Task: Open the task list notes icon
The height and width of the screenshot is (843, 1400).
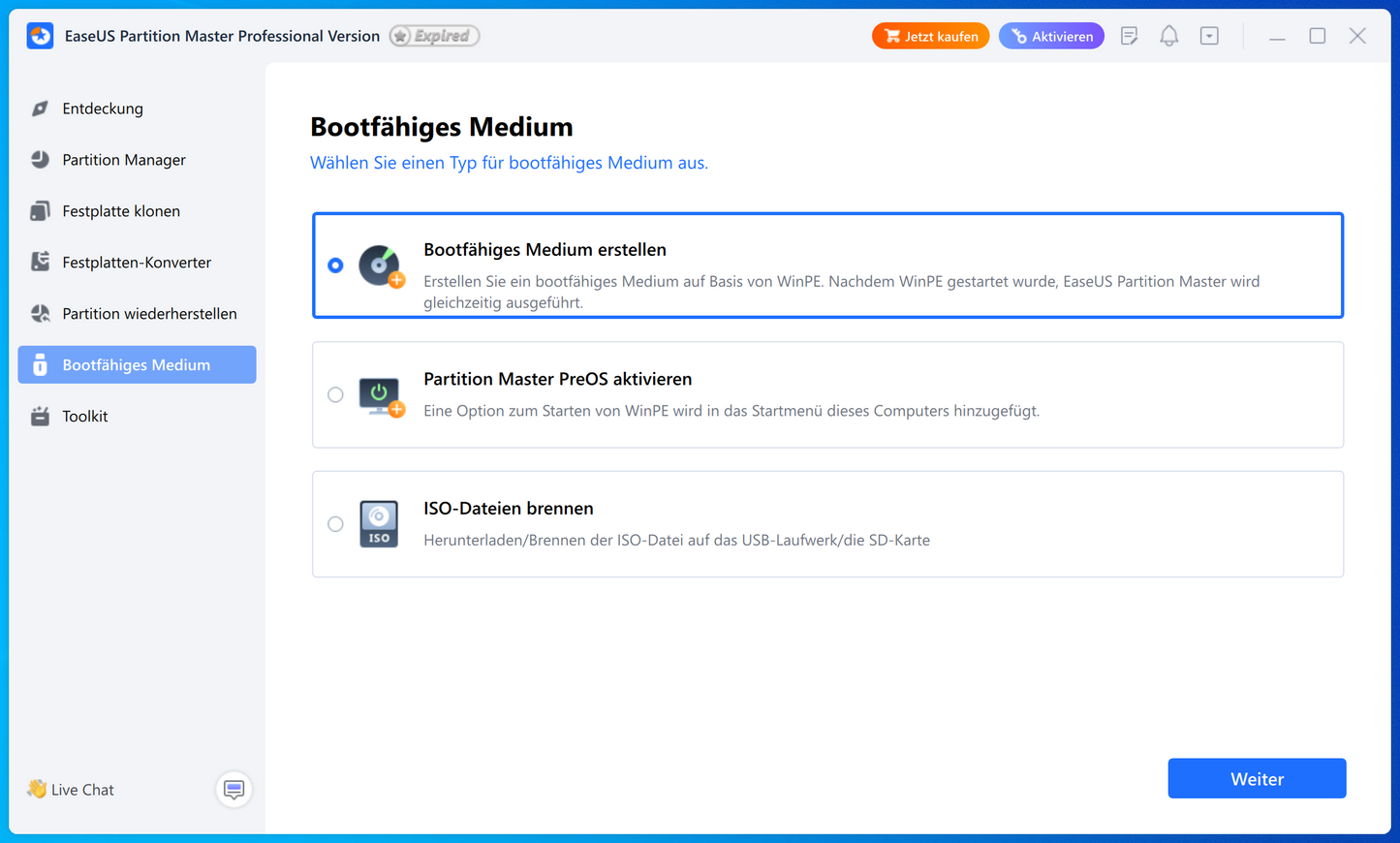Action: 1129,36
